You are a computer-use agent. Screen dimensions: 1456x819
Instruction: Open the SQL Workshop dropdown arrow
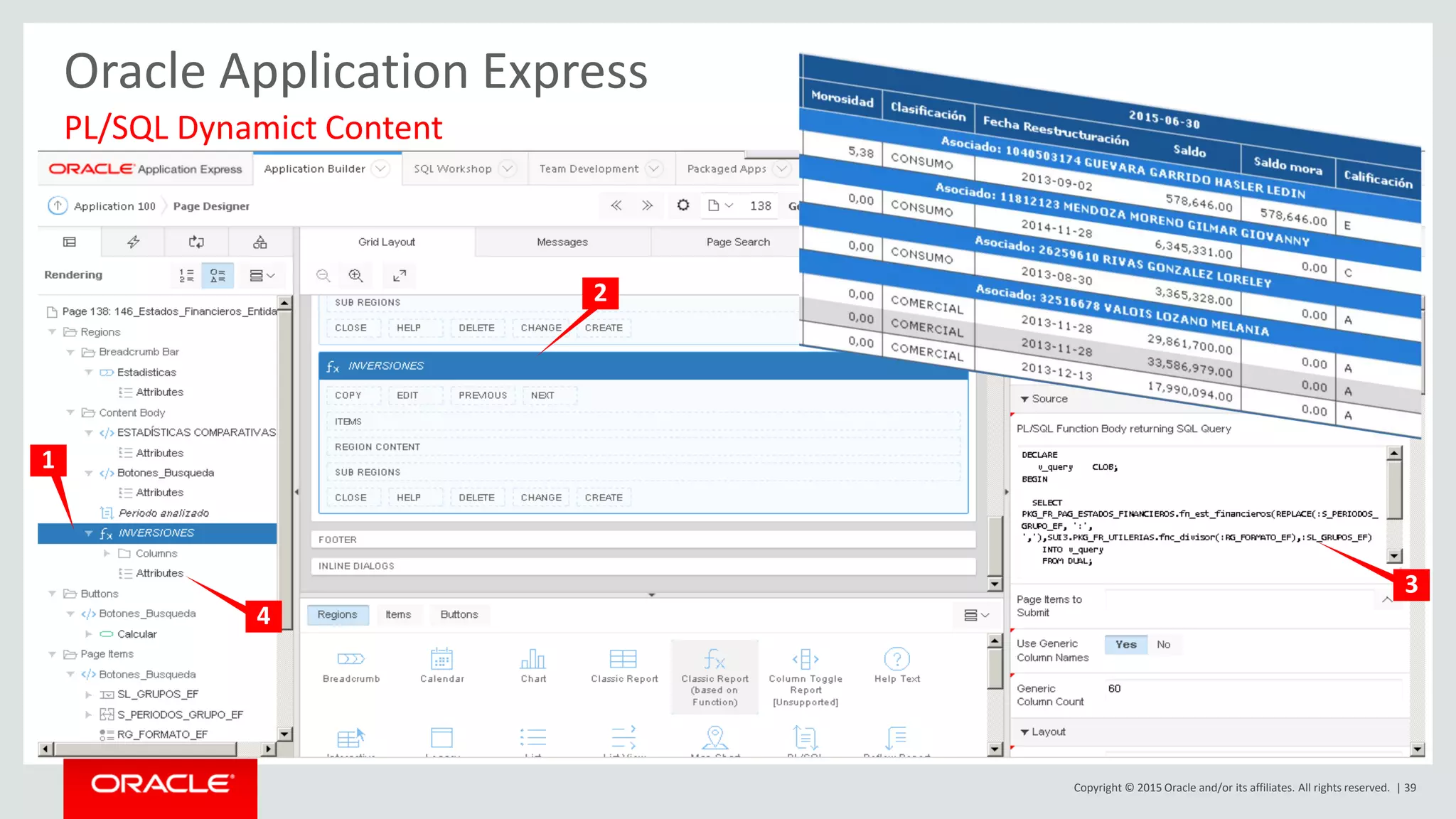pos(507,168)
